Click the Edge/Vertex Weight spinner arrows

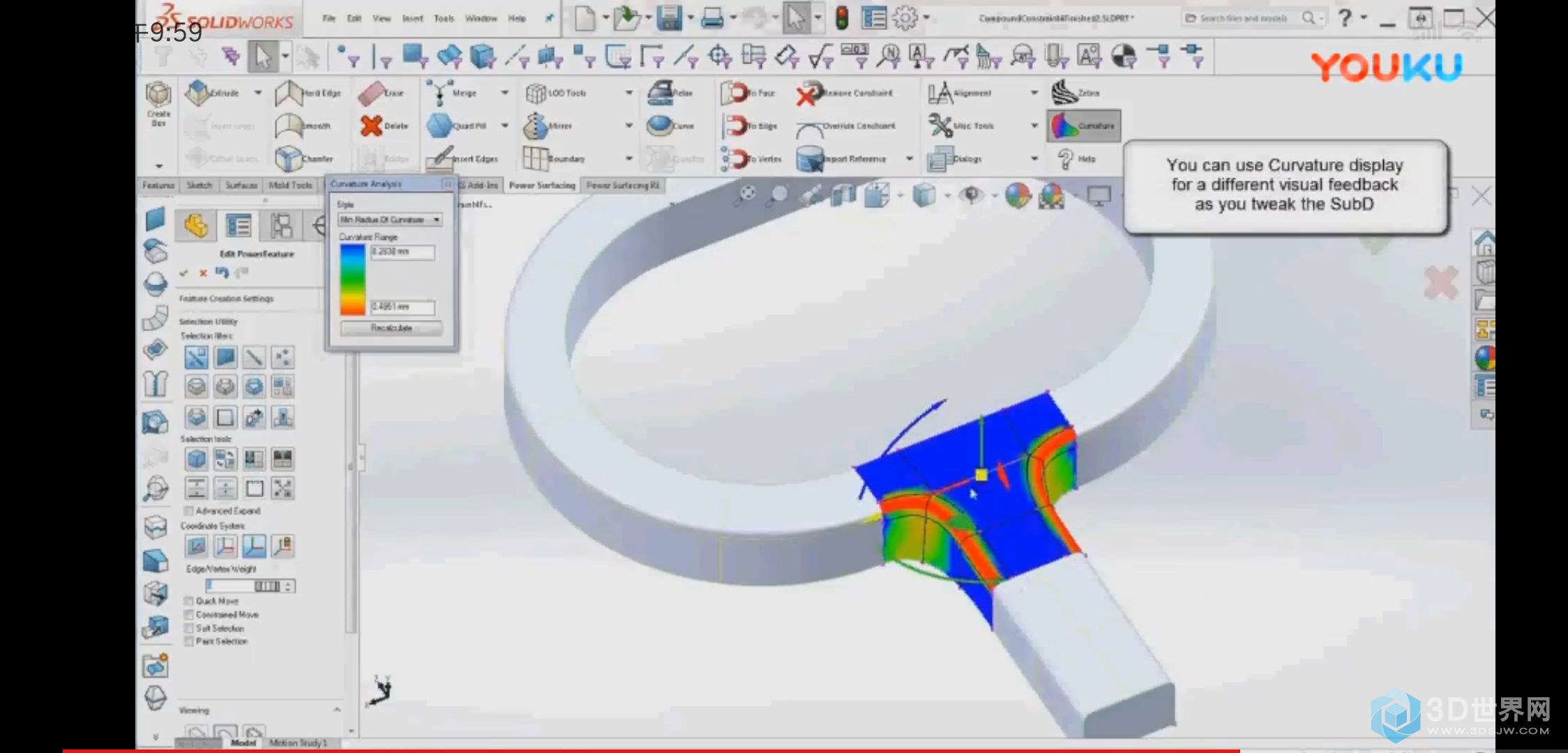(288, 586)
